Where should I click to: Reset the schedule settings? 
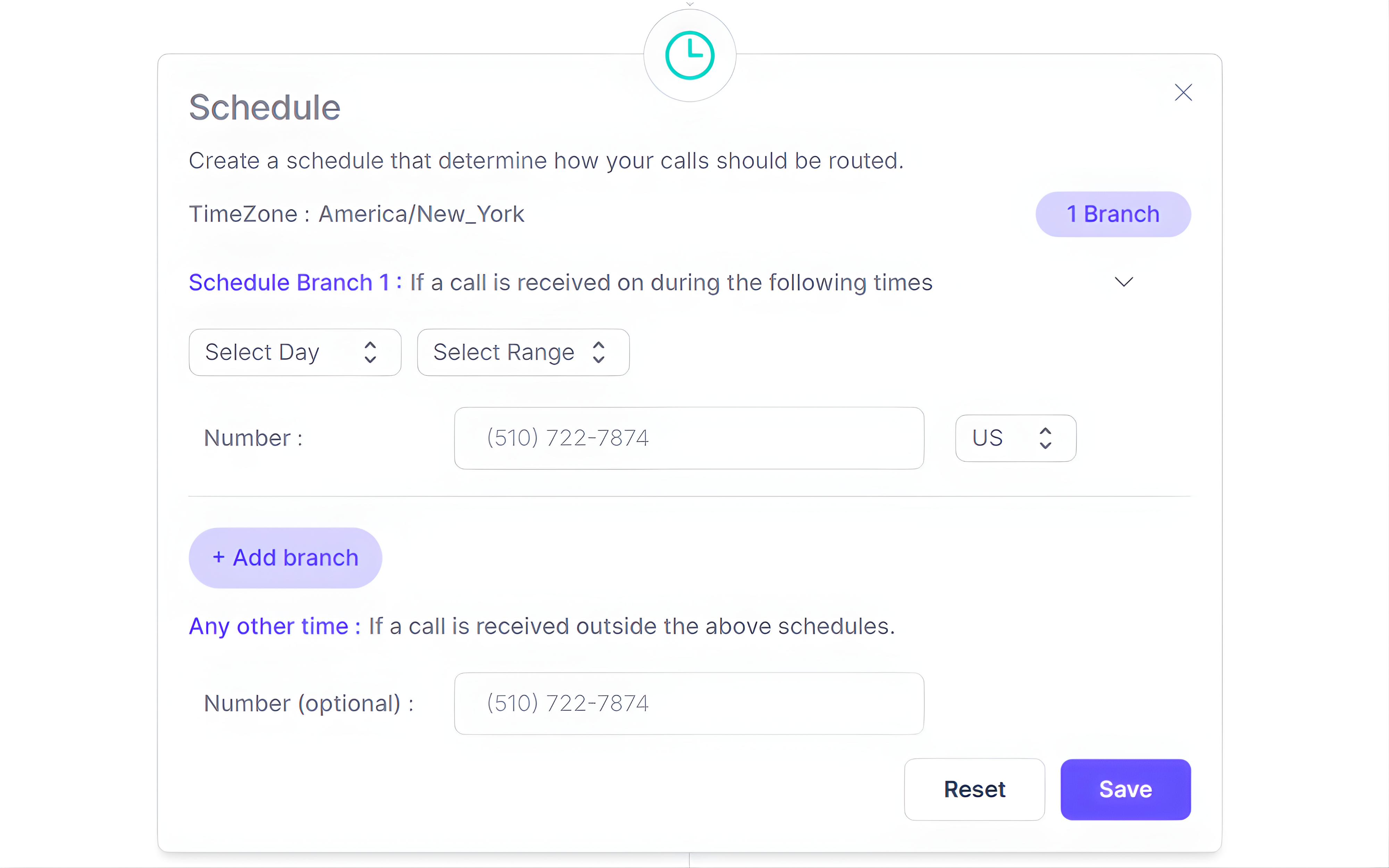point(974,789)
